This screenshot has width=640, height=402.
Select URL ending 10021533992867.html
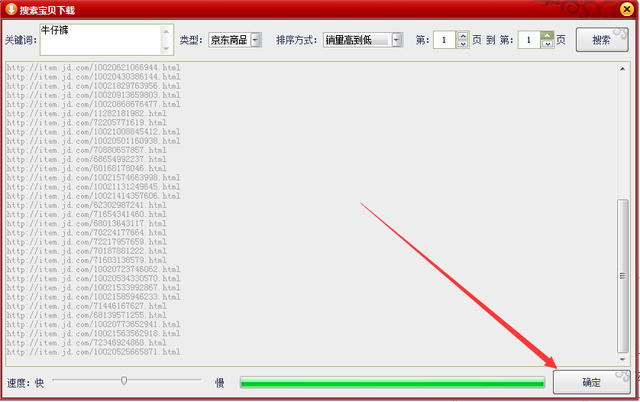93,287
